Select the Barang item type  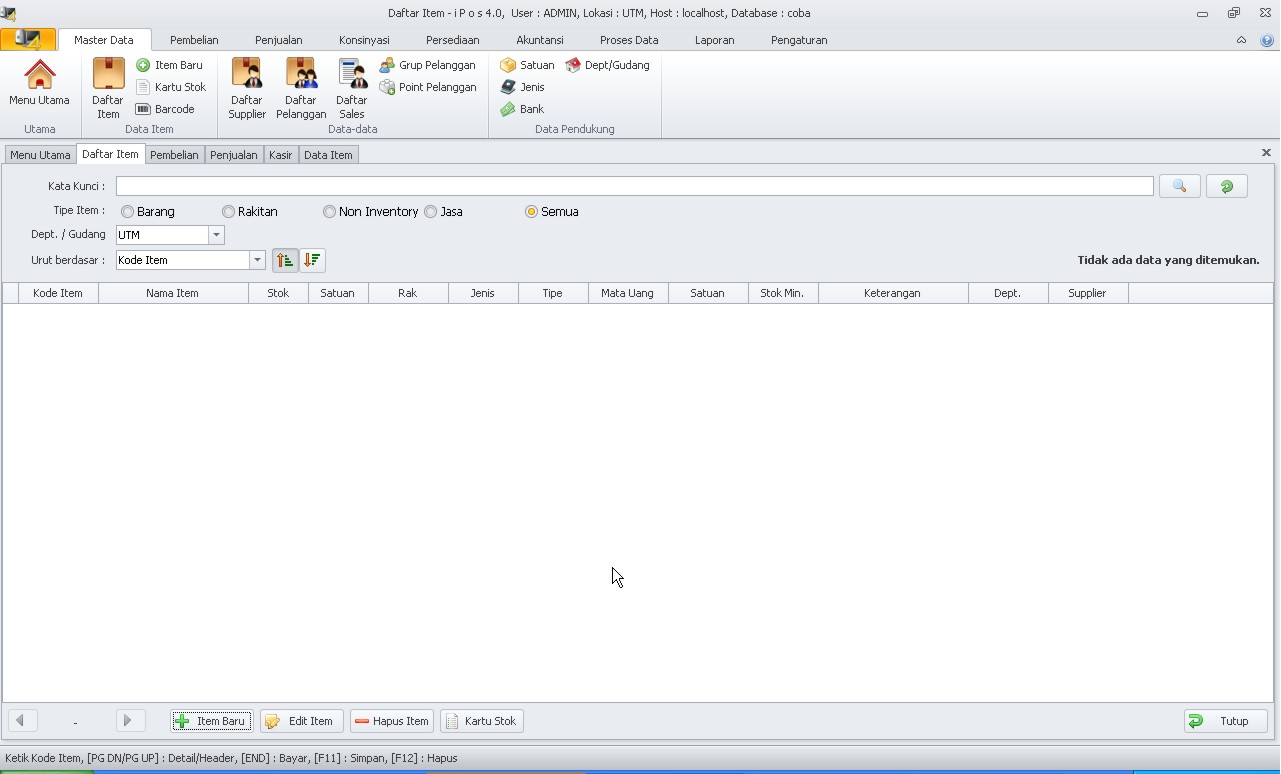pyautogui.click(x=127, y=211)
